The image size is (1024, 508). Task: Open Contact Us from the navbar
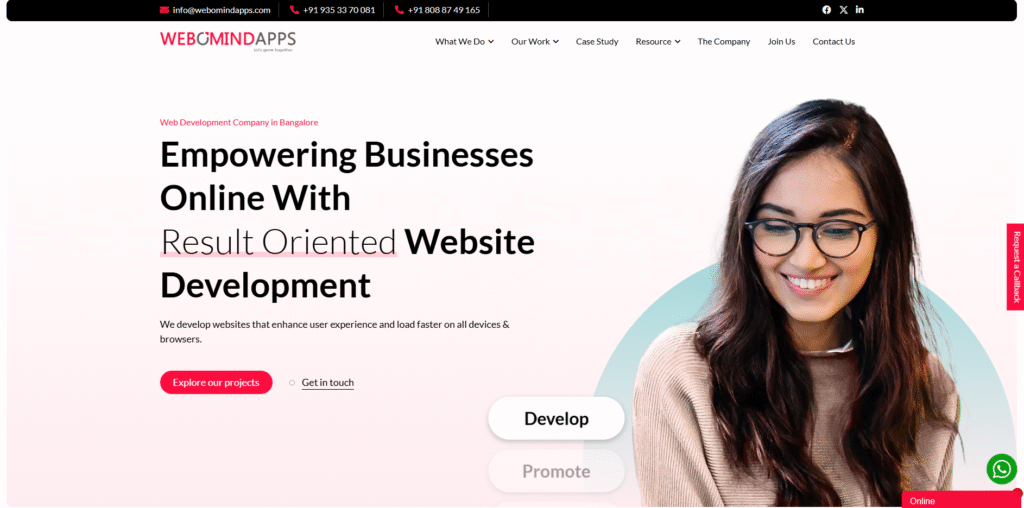pos(833,41)
